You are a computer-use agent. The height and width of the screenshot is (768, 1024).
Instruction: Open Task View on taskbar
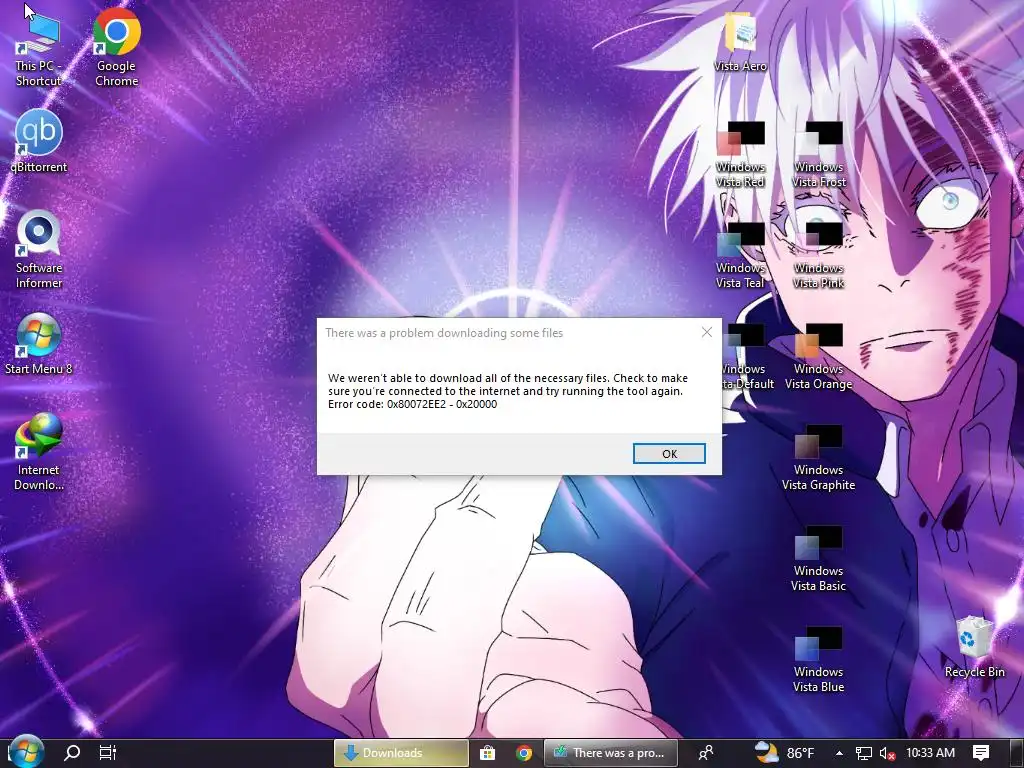pyautogui.click(x=108, y=753)
